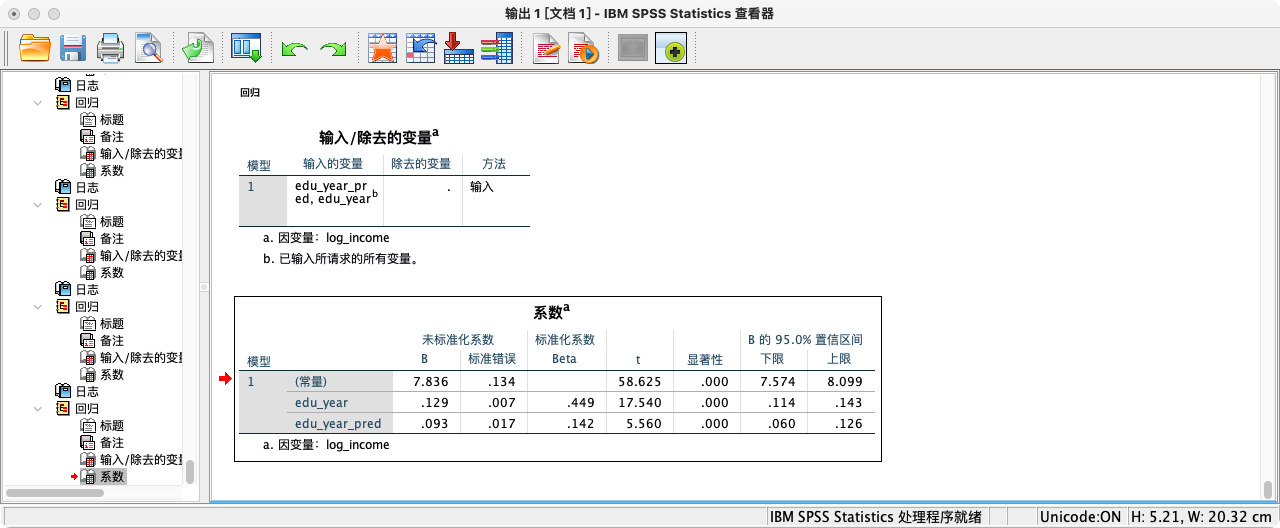
Task: Click the greyed-out gray square toolbar icon
Action: tap(633, 48)
